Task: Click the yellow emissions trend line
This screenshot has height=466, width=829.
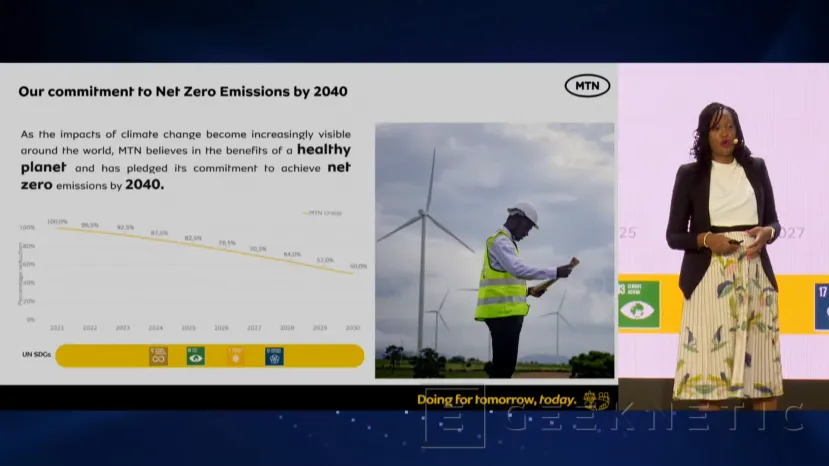Action: (205, 249)
